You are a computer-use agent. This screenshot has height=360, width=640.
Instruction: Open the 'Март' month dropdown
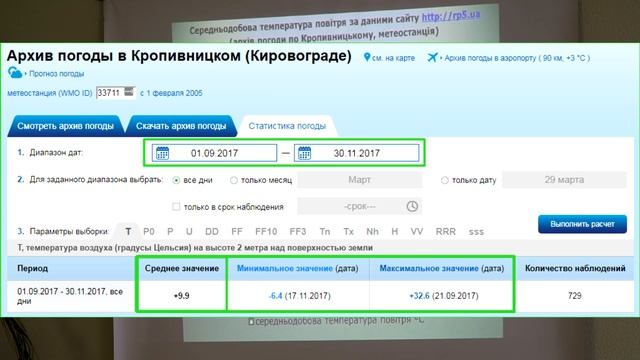pyautogui.click(x=360, y=180)
